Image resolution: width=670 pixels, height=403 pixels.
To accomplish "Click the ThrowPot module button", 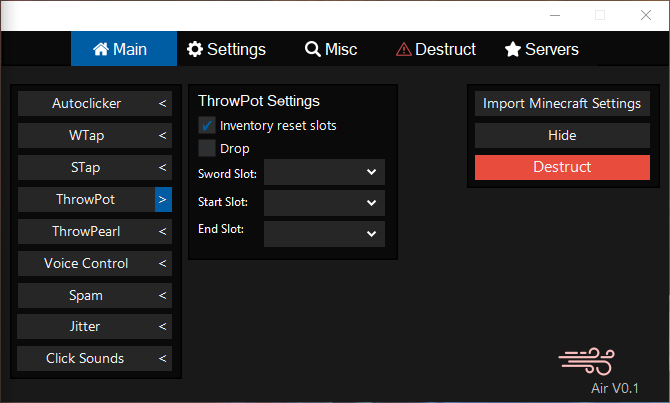I will tap(86, 200).
